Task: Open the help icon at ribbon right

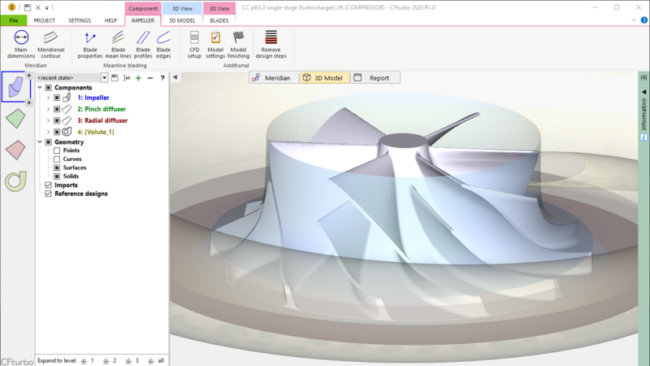Action: [x=644, y=20]
